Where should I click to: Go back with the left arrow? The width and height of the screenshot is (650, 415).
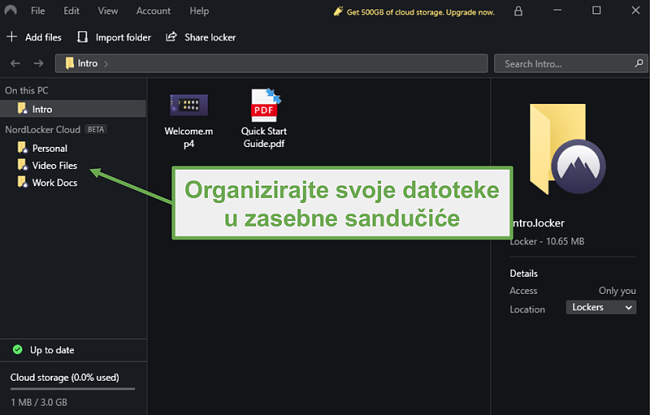(15, 63)
